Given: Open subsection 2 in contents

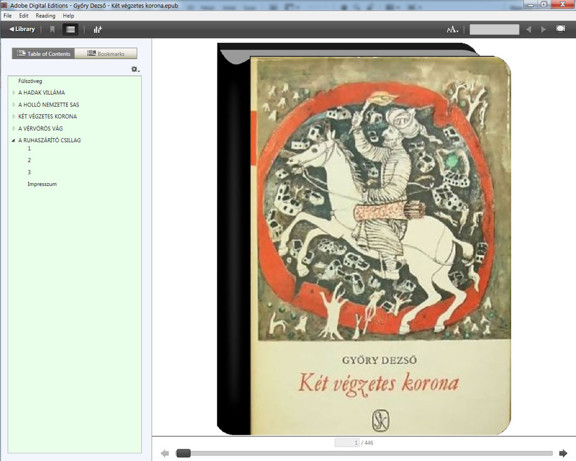Looking at the screenshot, I should coord(29,160).
